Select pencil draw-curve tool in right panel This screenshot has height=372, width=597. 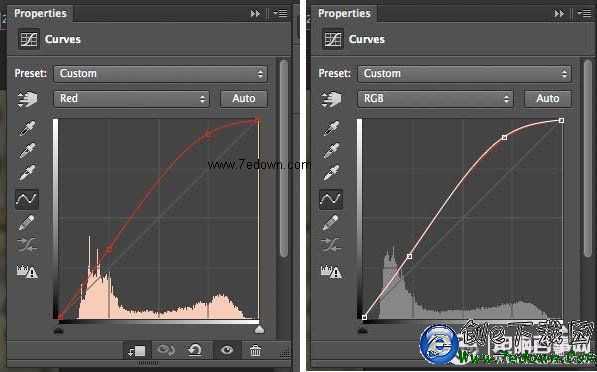[330, 223]
